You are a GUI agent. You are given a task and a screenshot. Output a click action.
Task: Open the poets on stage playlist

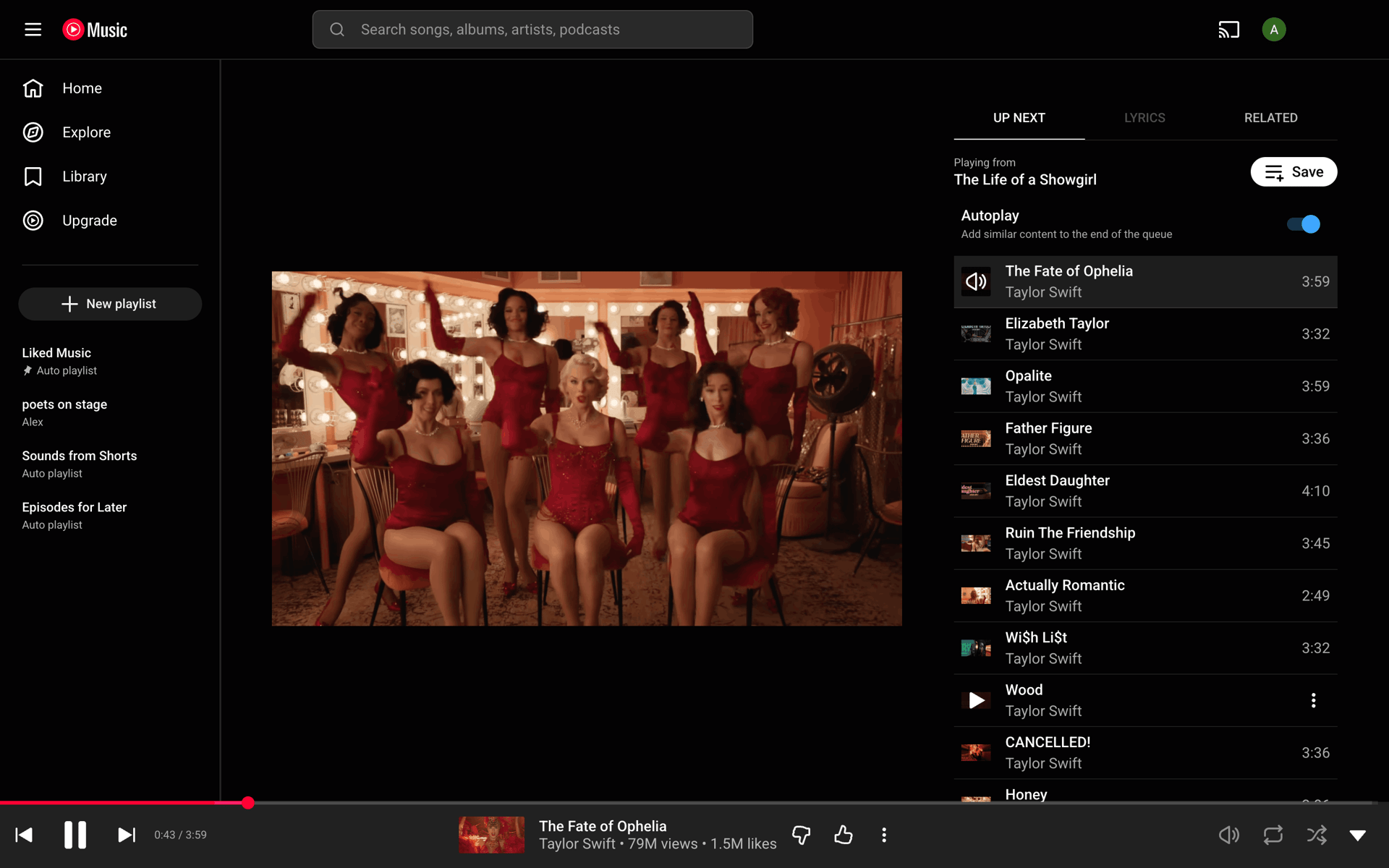point(110,412)
